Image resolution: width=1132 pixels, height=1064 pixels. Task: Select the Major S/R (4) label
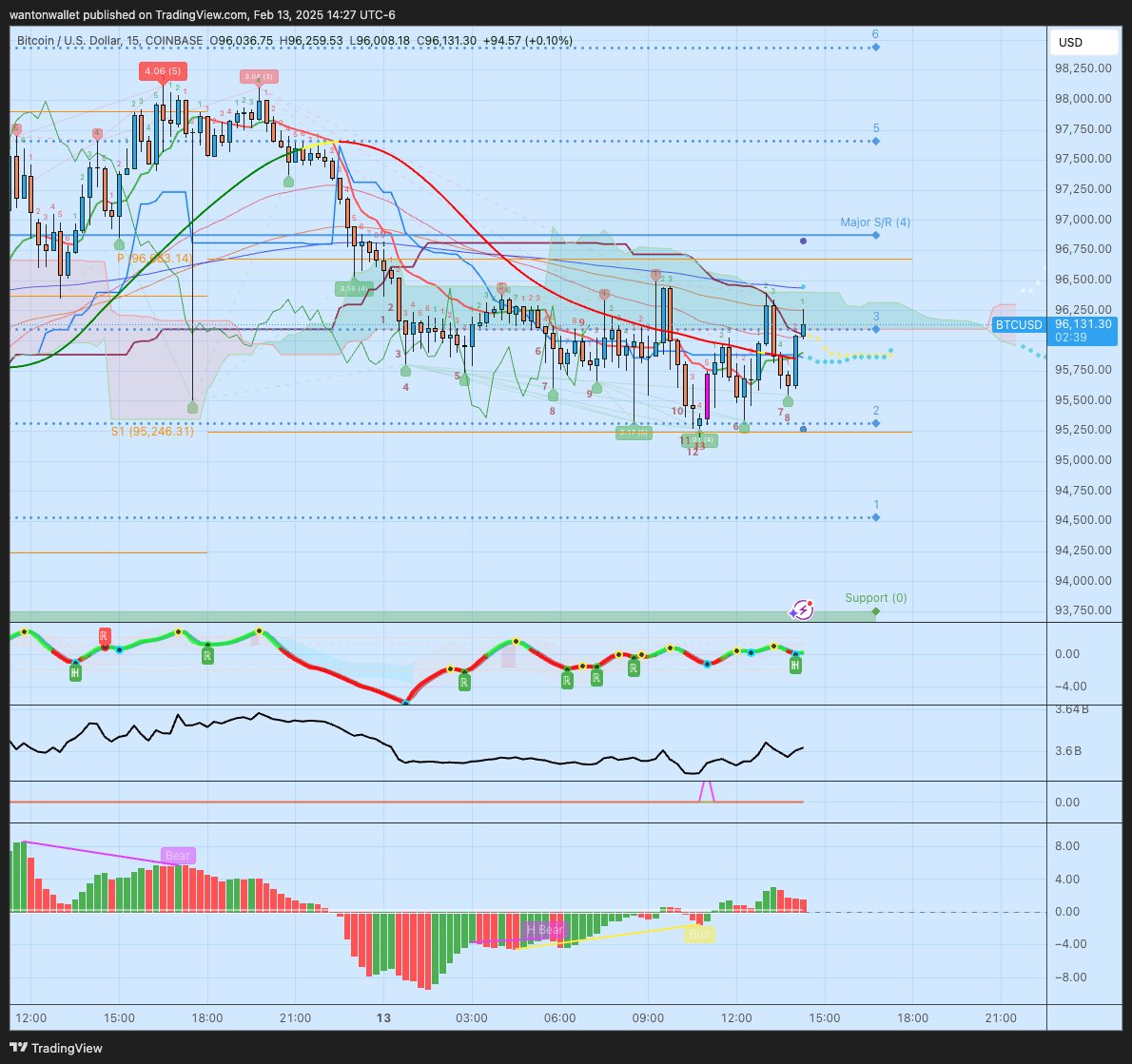click(875, 222)
